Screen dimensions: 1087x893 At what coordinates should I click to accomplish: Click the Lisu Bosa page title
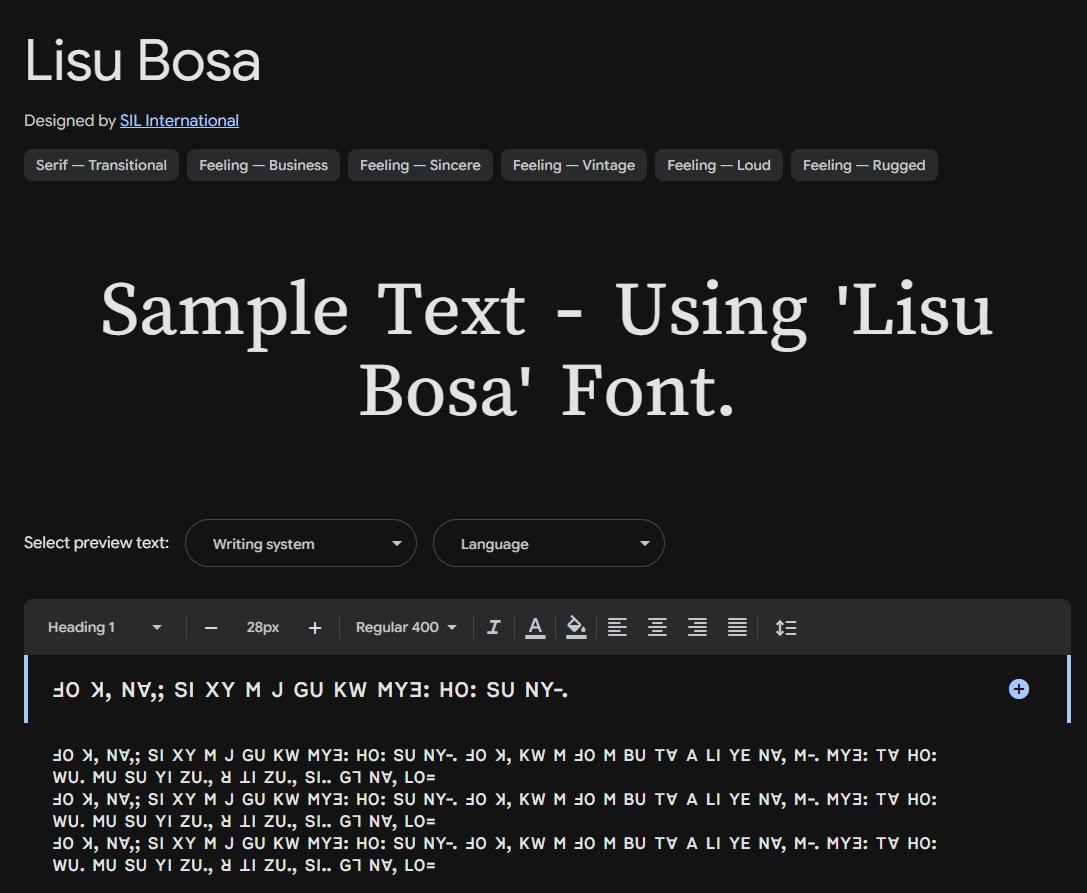pyautogui.click(x=143, y=60)
